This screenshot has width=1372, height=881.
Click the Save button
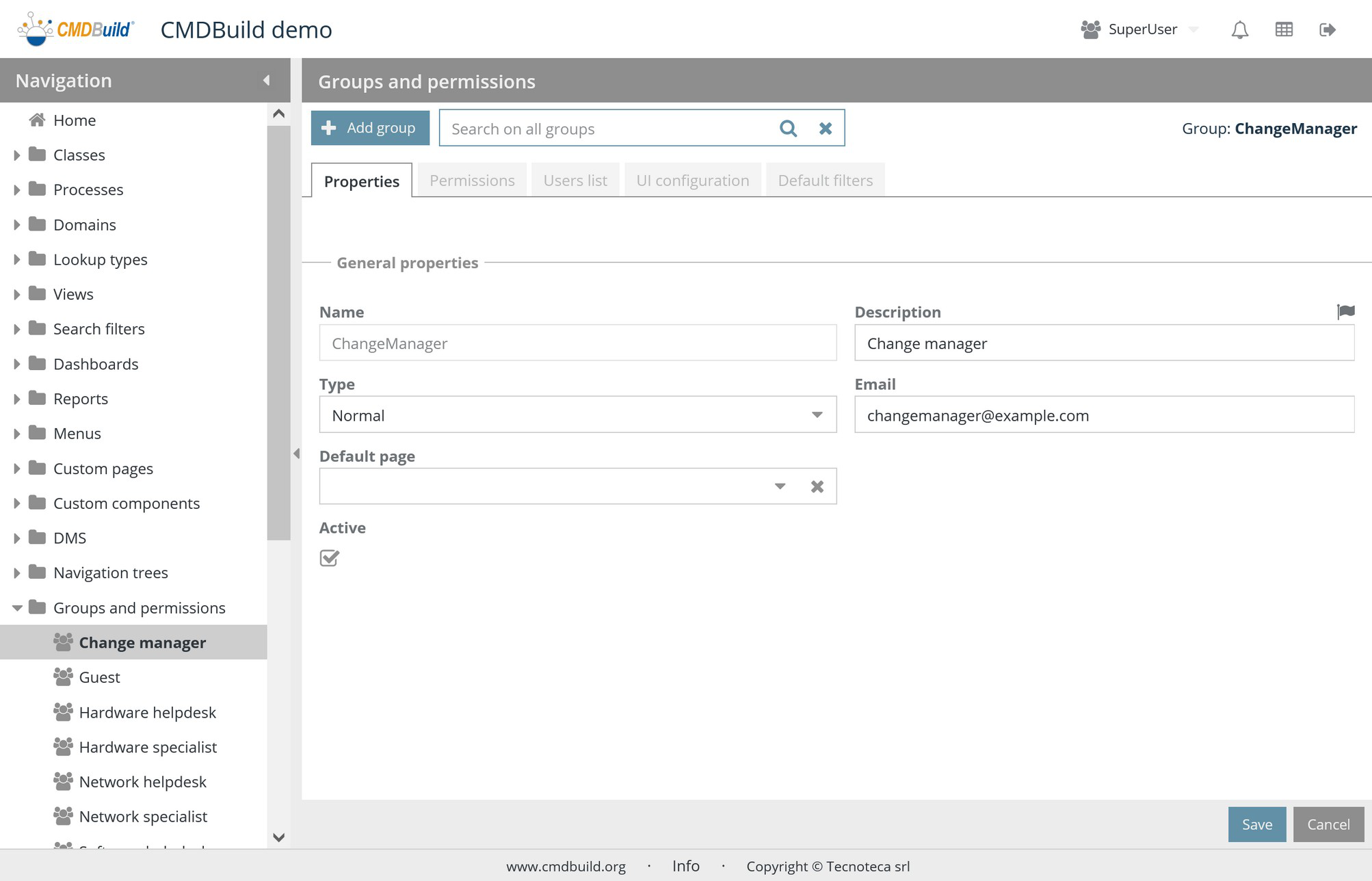coord(1256,824)
